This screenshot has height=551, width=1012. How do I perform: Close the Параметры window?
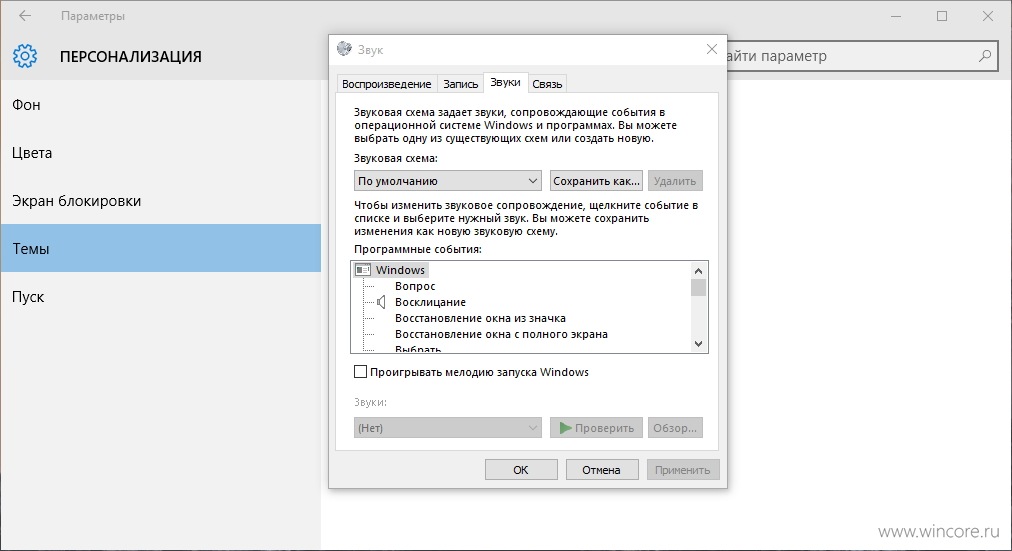(x=987, y=16)
